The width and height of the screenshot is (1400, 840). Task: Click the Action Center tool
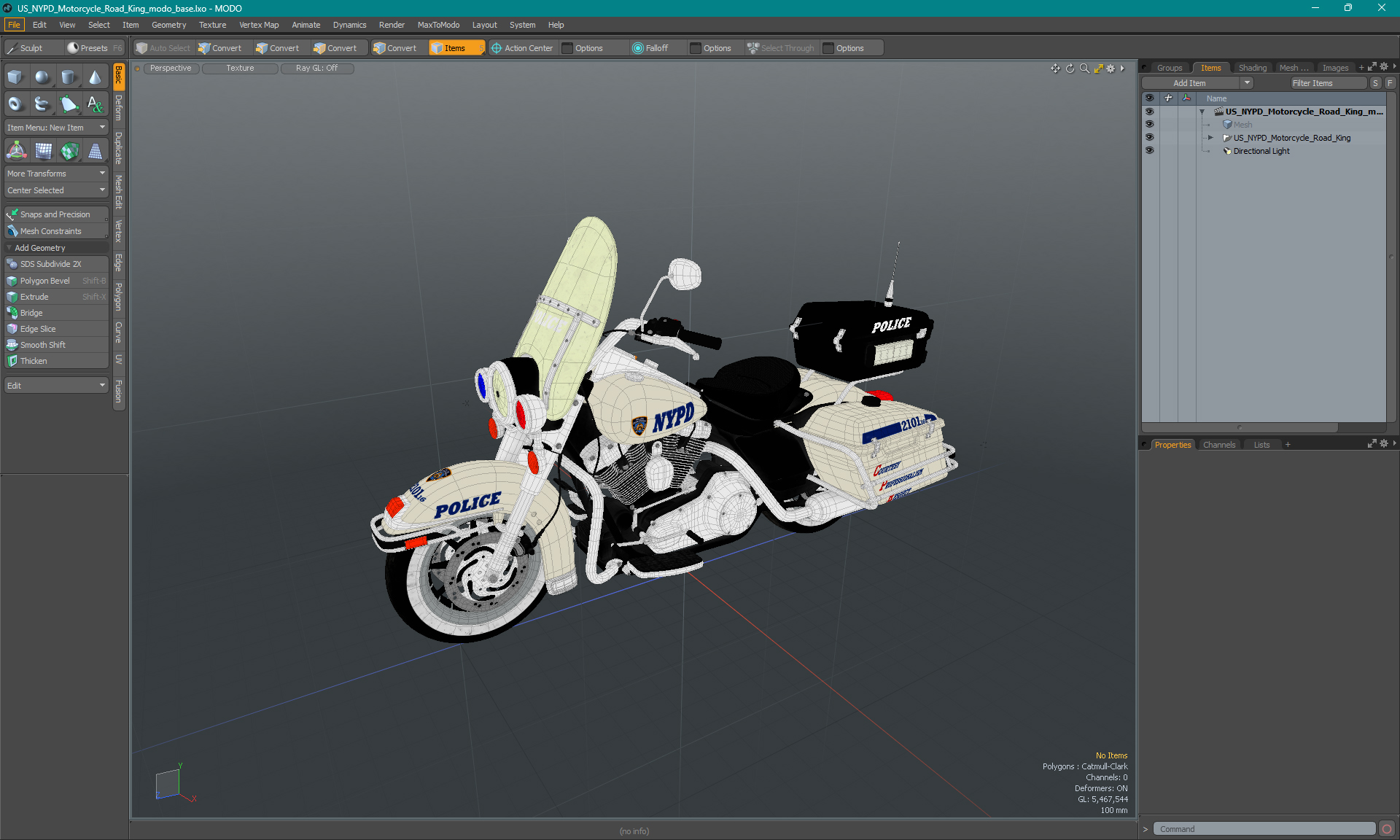[x=522, y=48]
